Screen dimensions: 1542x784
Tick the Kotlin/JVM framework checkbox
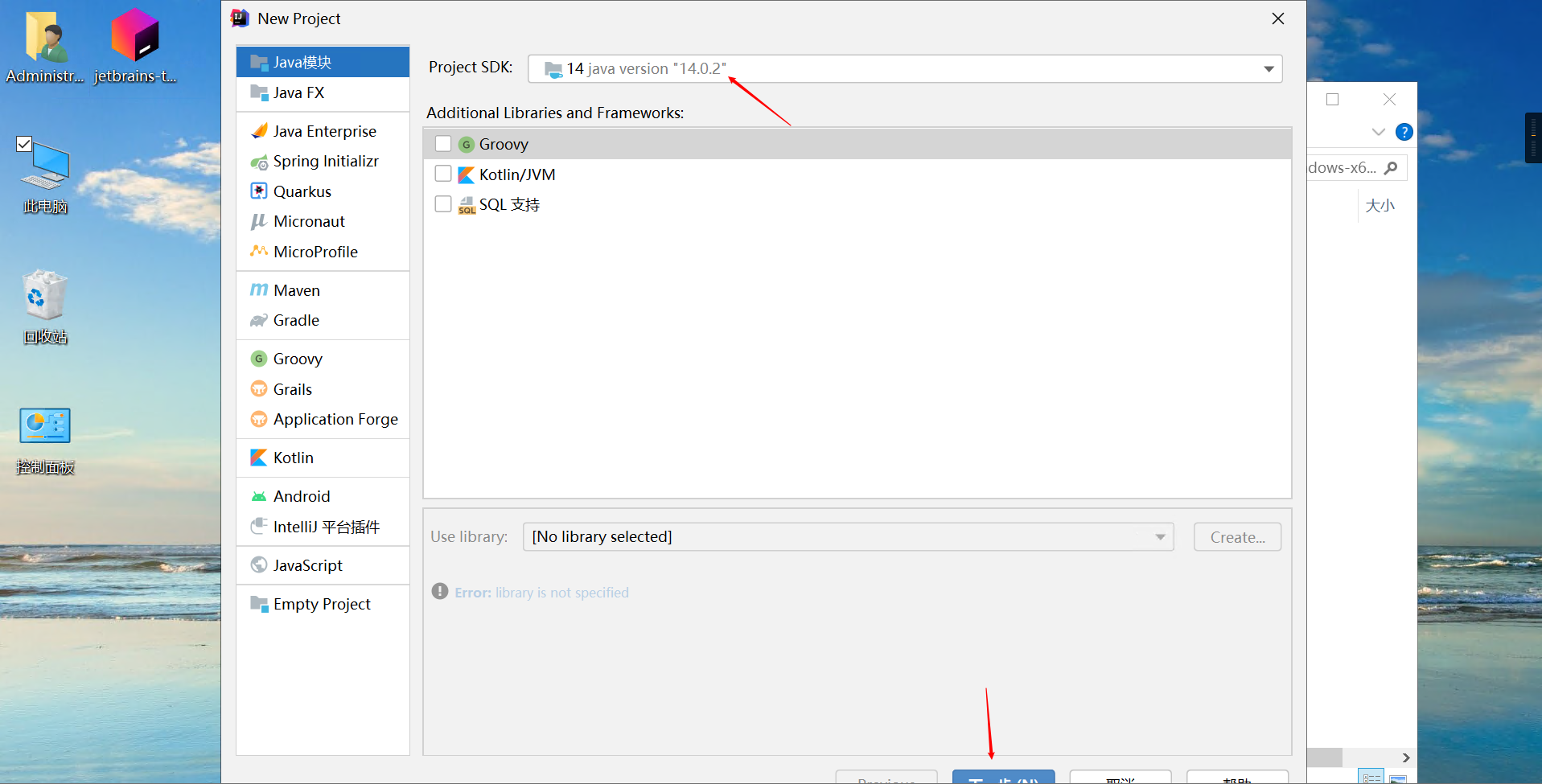(443, 174)
